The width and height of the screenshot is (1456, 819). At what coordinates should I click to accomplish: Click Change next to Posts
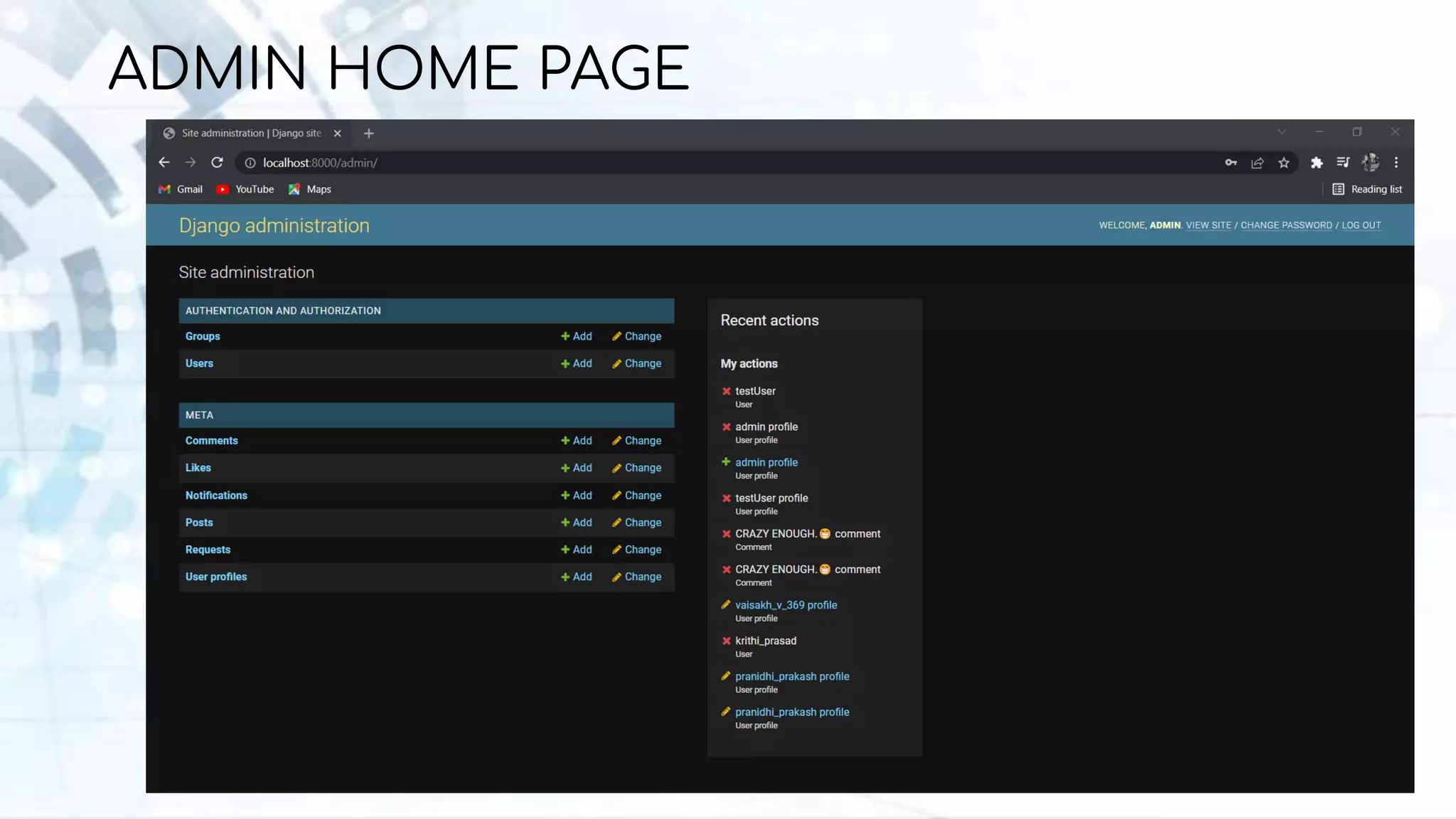[637, 523]
